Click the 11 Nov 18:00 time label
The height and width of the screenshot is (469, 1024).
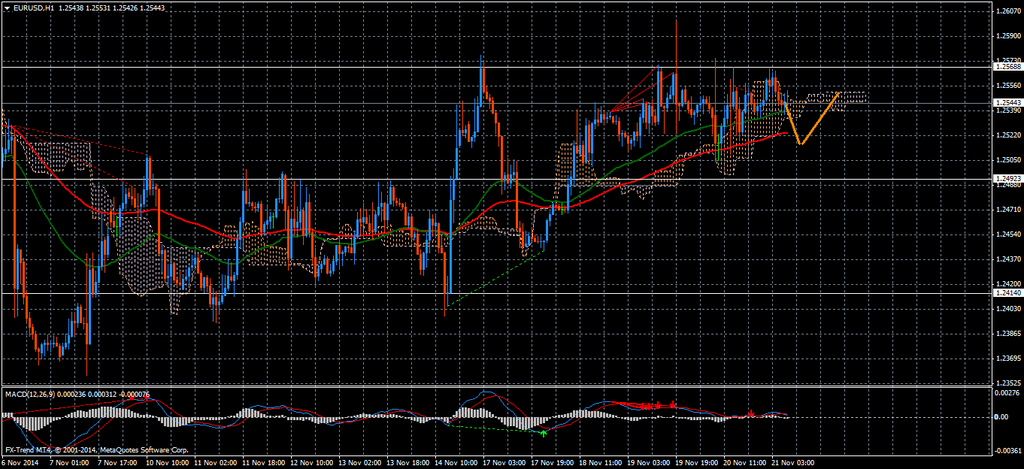[263, 462]
